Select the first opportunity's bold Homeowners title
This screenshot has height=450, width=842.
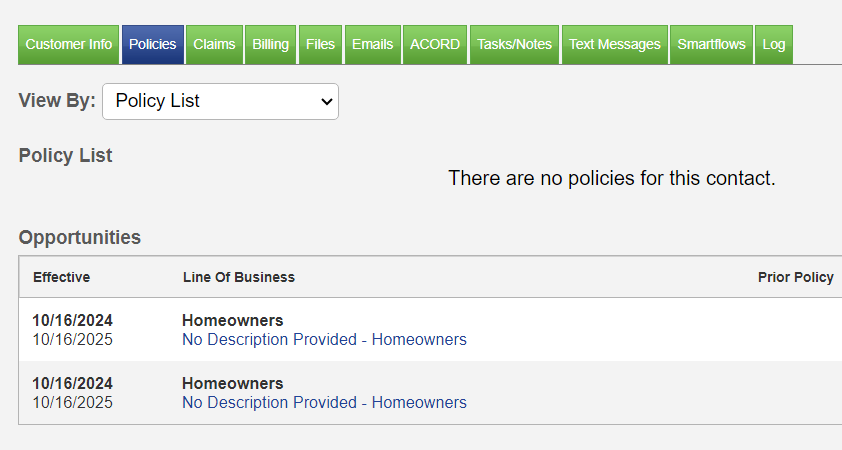point(232,321)
